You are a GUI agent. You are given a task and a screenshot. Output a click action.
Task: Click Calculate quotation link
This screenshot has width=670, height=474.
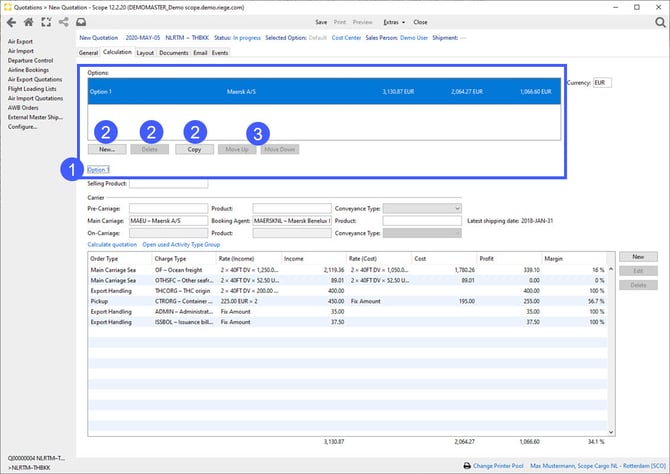coord(112,244)
